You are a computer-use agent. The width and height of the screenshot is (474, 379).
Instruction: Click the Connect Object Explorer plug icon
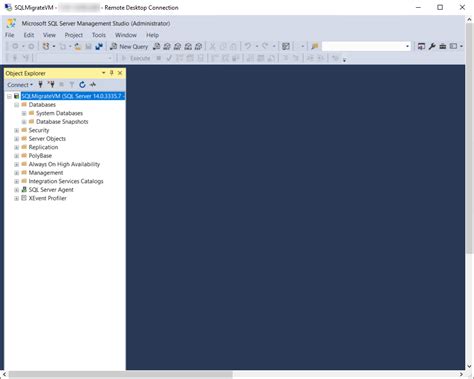click(x=40, y=85)
